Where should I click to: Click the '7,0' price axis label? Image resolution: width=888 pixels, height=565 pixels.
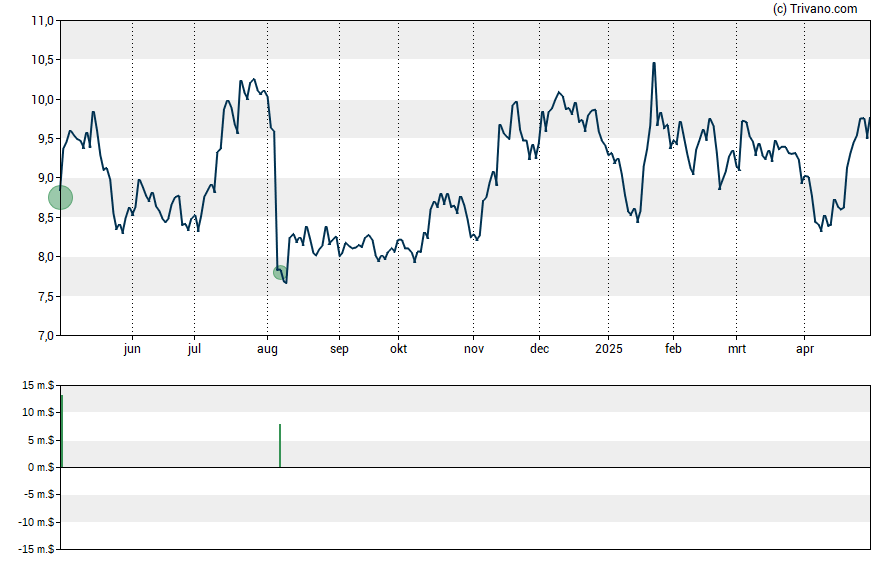coord(45,336)
